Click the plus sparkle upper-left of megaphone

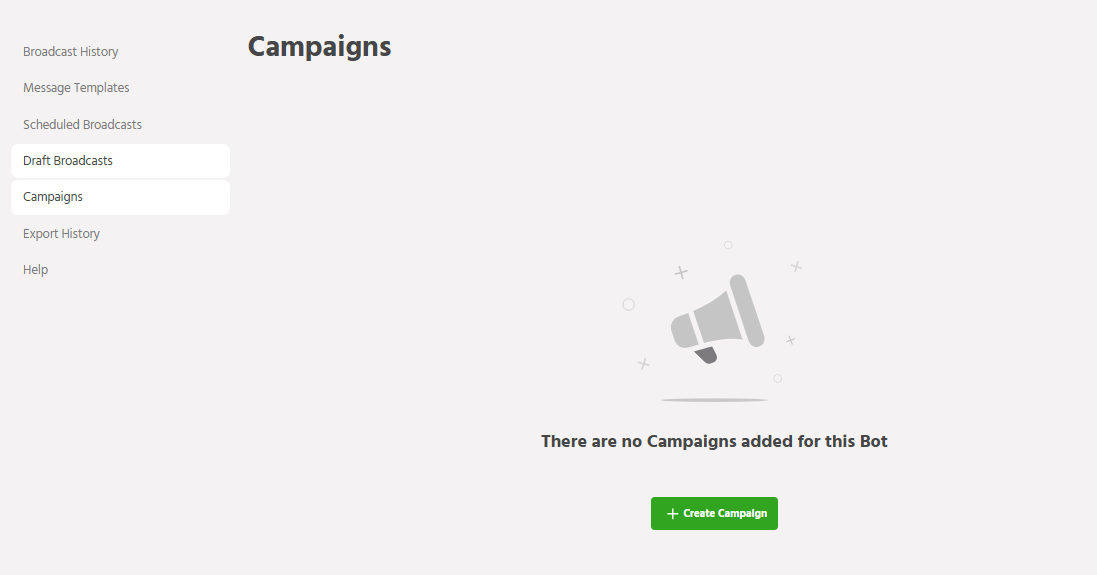(681, 272)
